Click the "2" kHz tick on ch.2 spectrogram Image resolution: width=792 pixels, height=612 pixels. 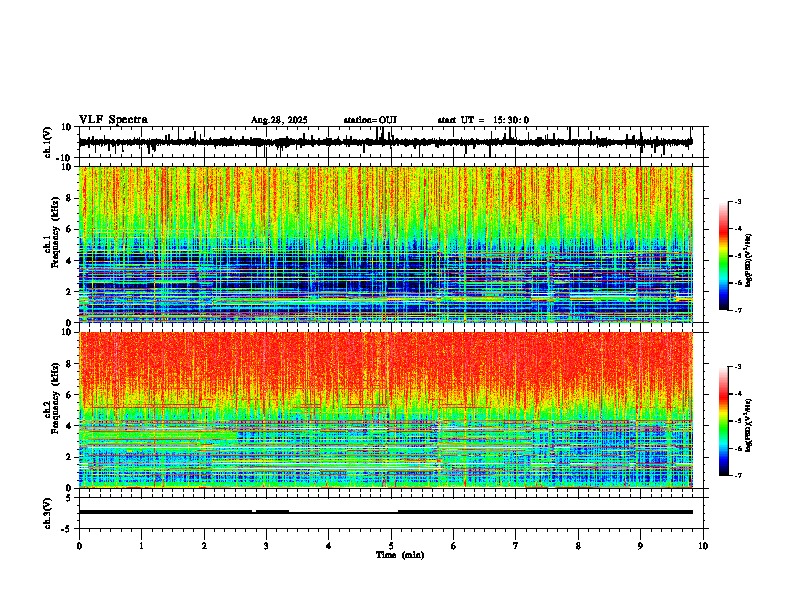pos(70,457)
